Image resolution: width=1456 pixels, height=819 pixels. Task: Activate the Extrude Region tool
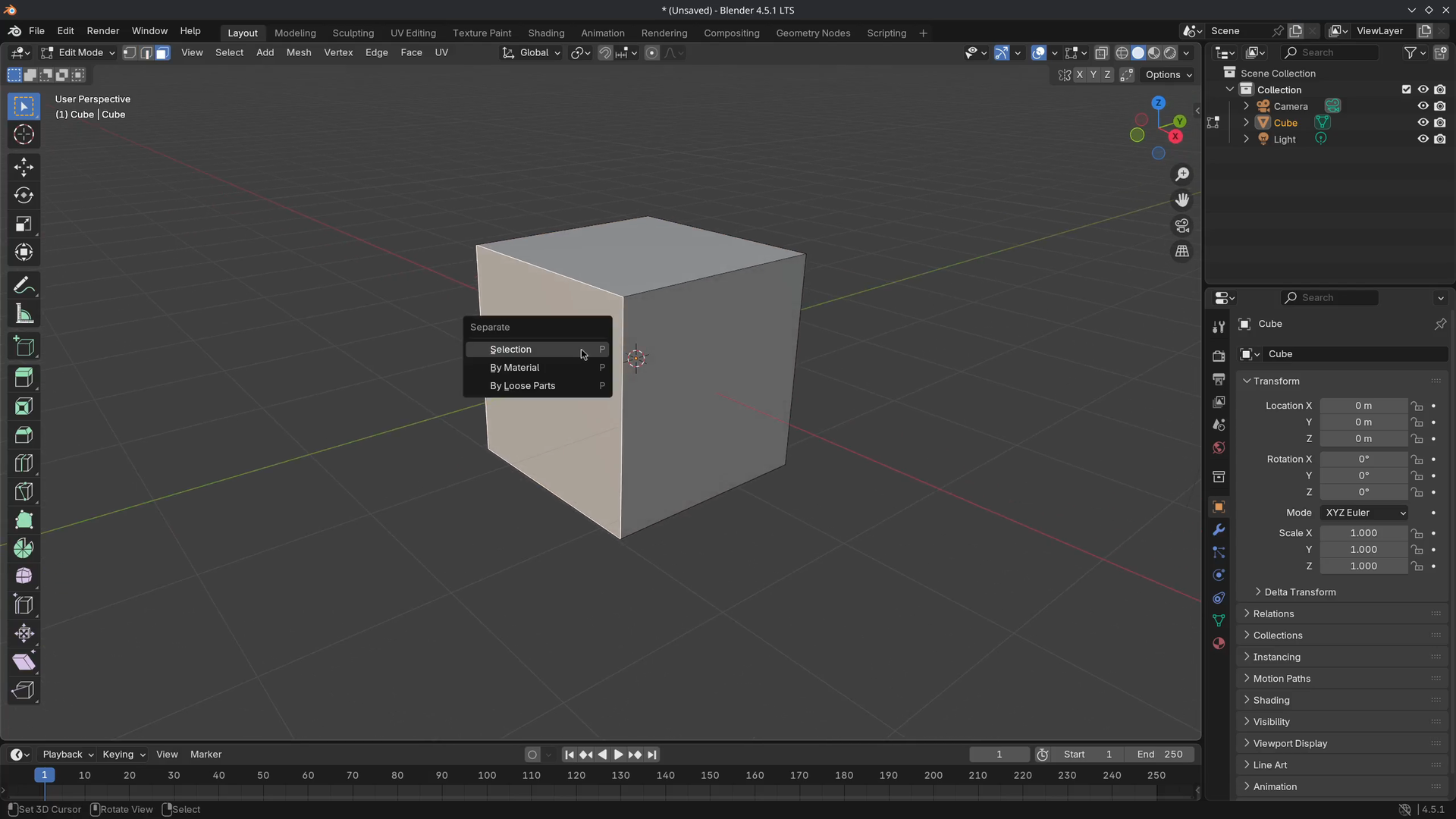[x=24, y=378]
